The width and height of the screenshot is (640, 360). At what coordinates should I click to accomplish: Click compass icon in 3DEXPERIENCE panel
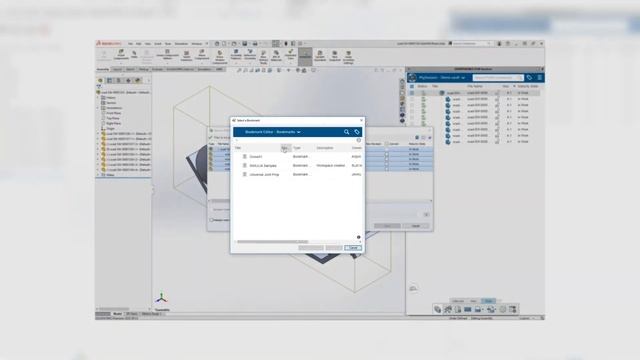(x=412, y=78)
